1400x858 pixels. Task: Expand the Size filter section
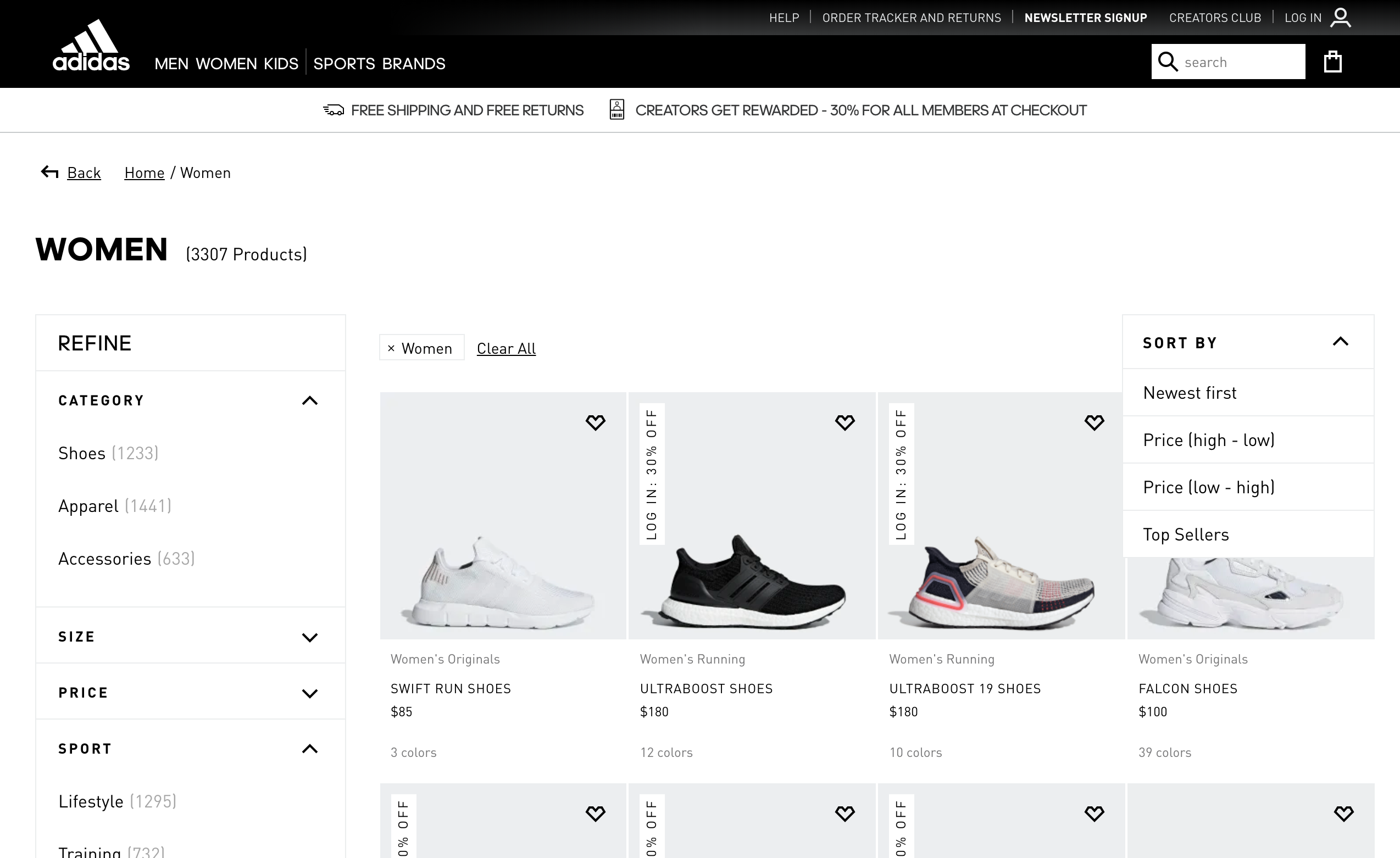coord(310,637)
